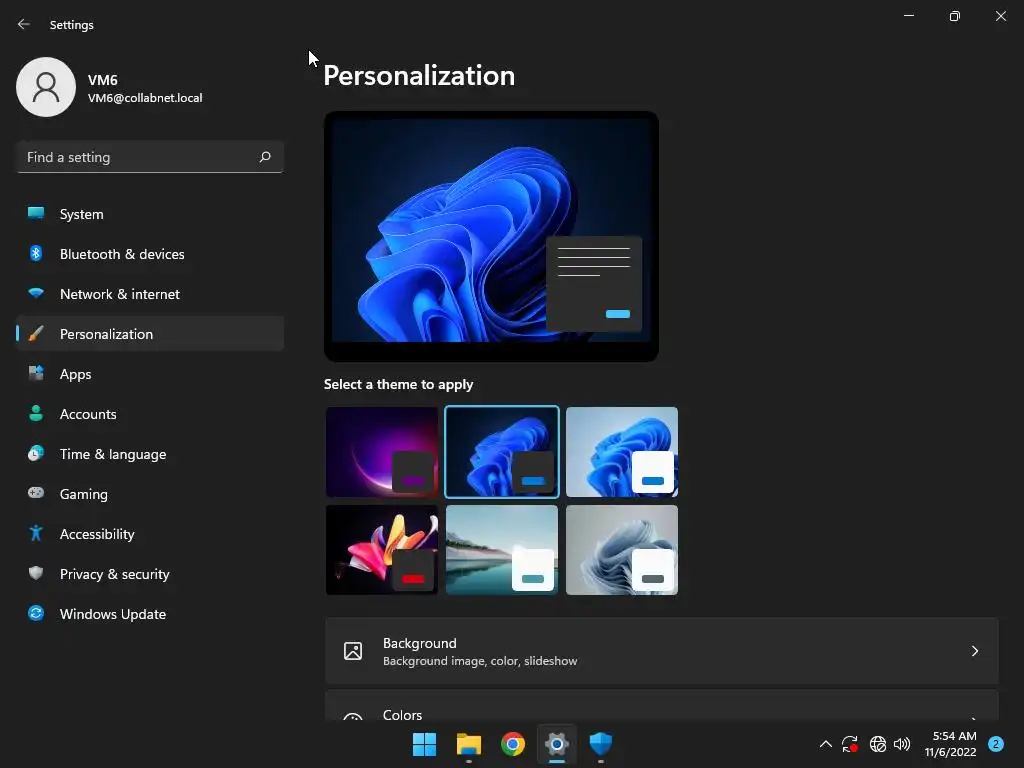Click the Find a setting search box
Image resolution: width=1024 pixels, height=768 pixels.
150,157
